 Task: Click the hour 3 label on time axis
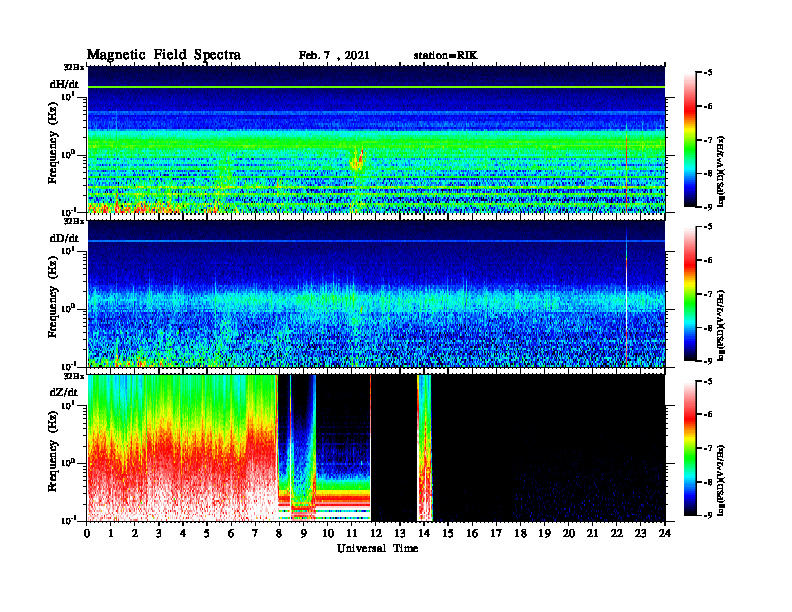[x=159, y=534]
